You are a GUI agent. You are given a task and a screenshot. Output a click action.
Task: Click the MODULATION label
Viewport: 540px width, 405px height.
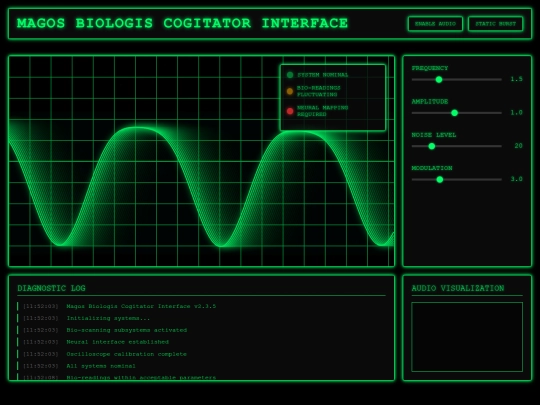pyautogui.click(x=432, y=168)
